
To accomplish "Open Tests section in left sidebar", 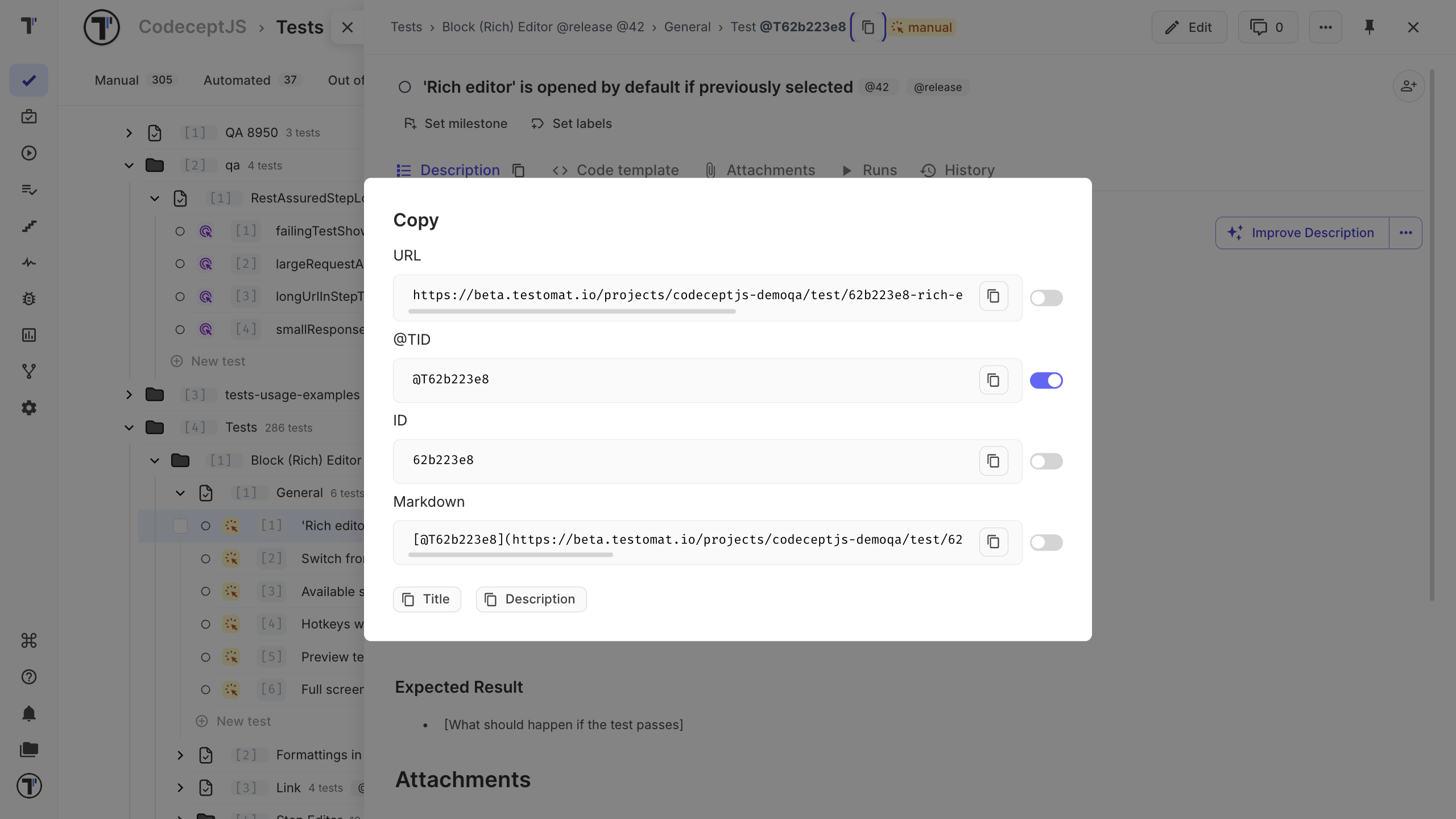I will click(x=29, y=80).
